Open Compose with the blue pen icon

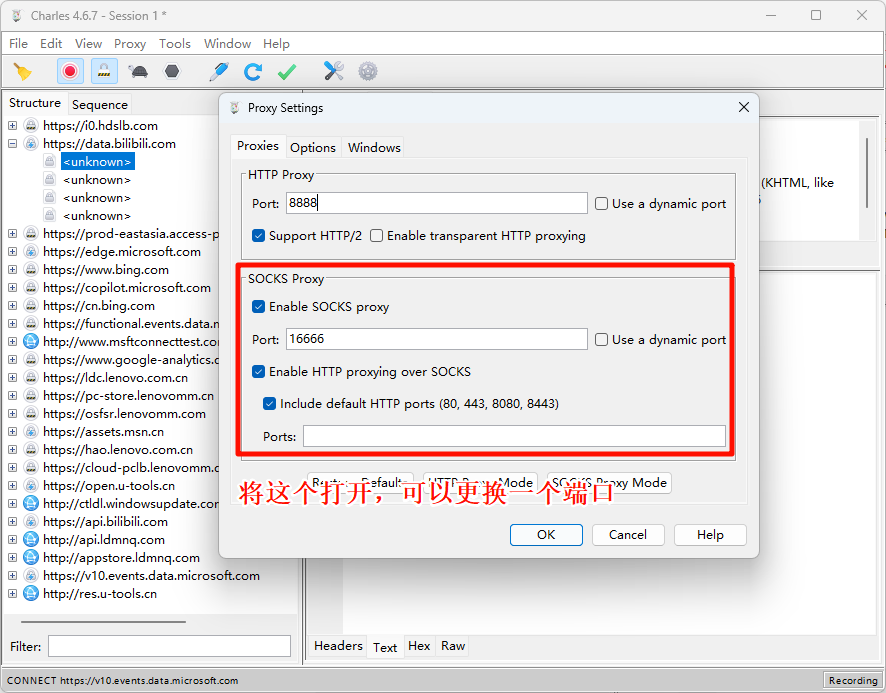[218, 71]
